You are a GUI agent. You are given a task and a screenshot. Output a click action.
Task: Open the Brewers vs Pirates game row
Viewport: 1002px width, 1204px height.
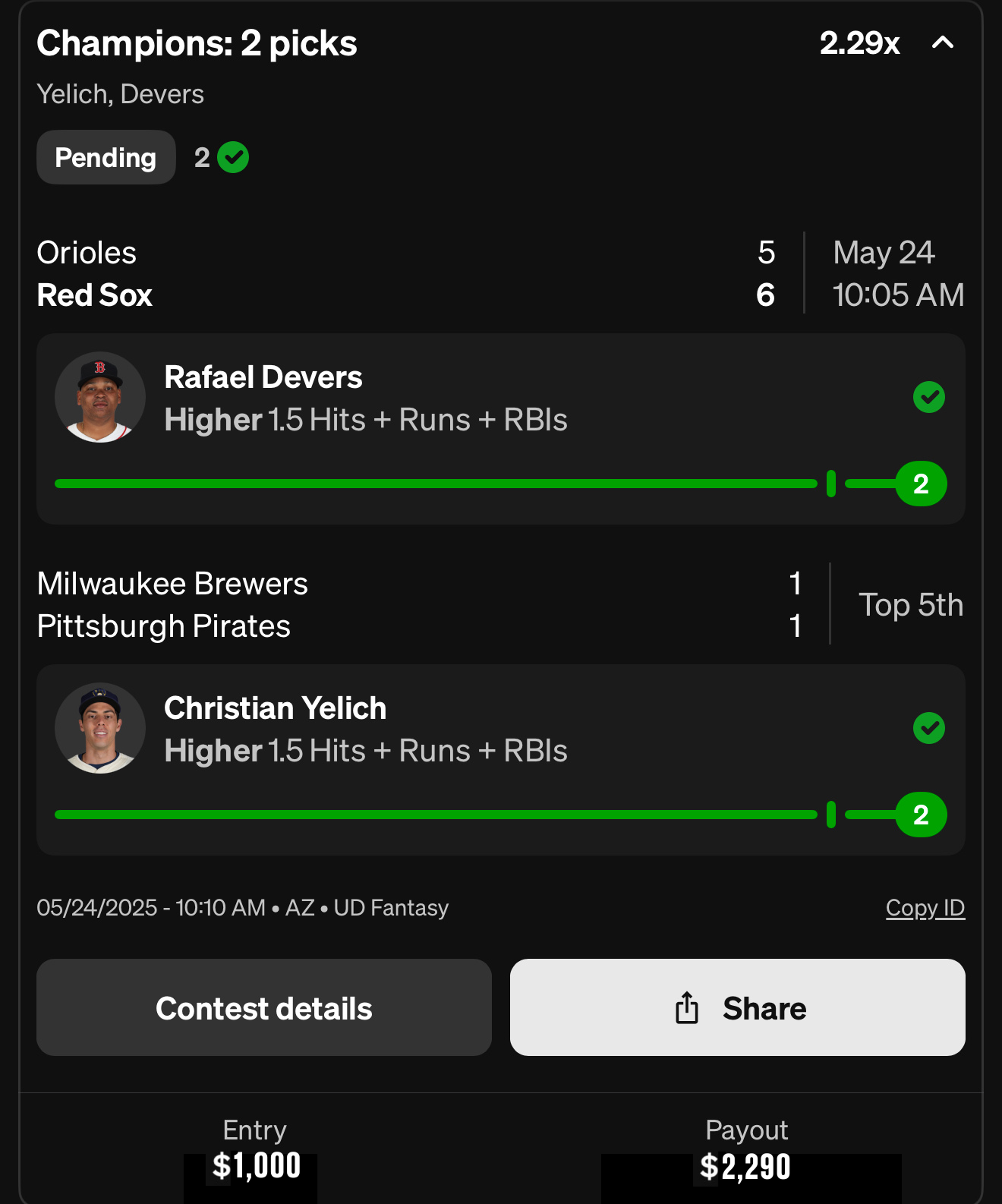pos(501,605)
